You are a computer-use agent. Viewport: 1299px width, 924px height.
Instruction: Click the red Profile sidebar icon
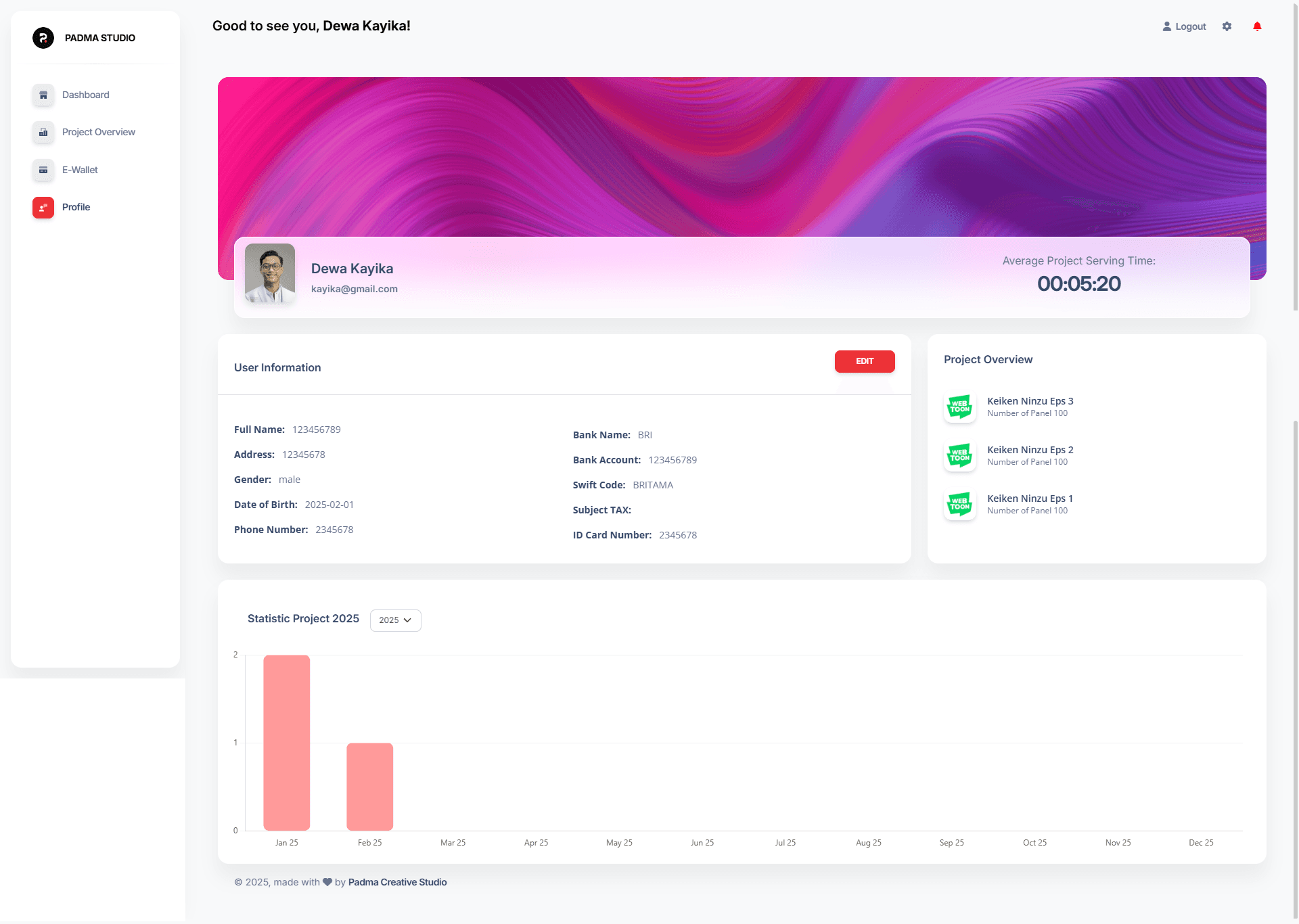click(x=43, y=208)
